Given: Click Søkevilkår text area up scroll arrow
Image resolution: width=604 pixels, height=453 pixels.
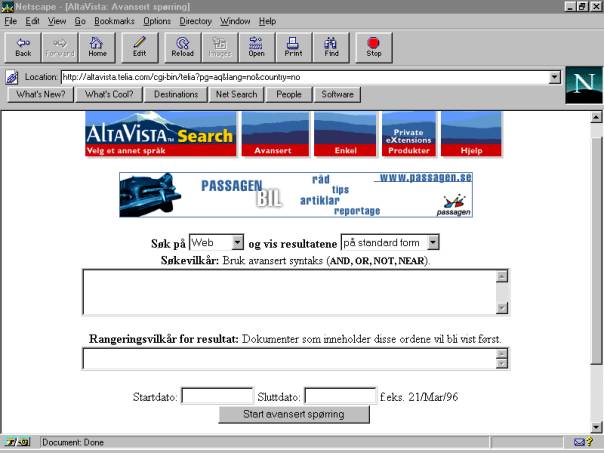Looking at the screenshot, I should [x=502, y=277].
